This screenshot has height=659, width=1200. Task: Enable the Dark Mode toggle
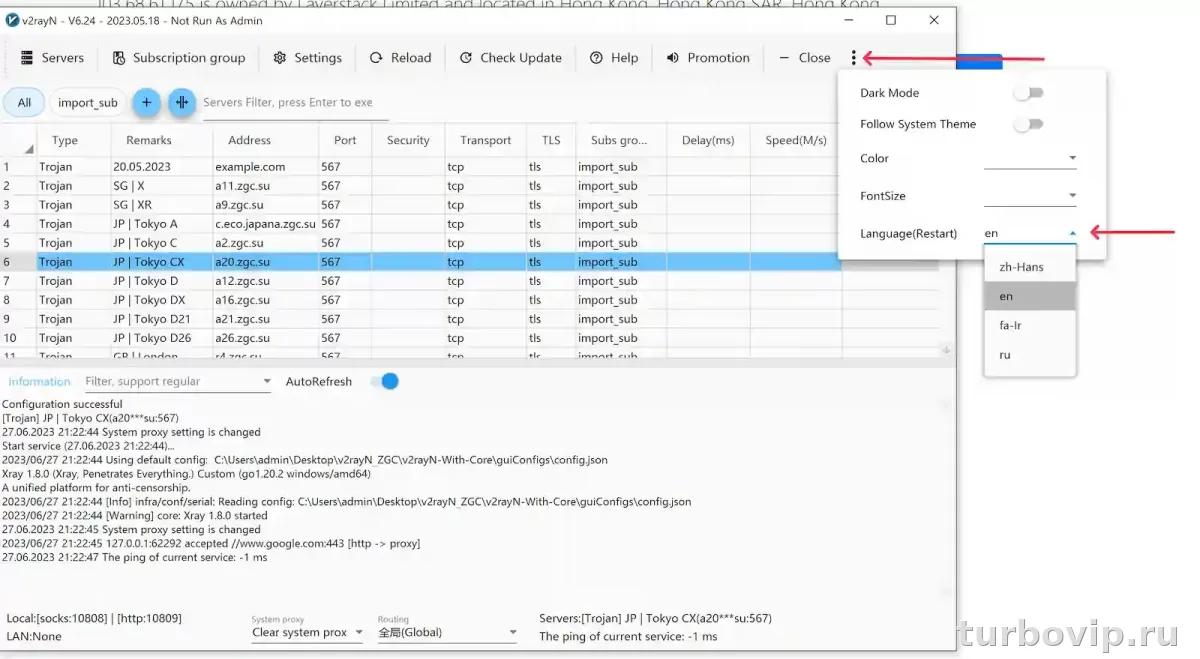point(1028,93)
